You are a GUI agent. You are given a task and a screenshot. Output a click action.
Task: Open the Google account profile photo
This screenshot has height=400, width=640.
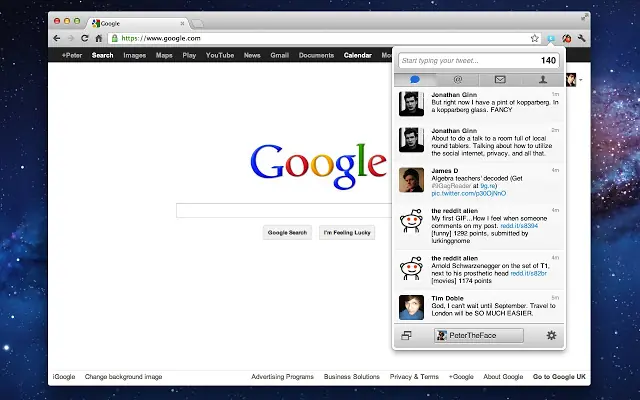[x=571, y=80]
